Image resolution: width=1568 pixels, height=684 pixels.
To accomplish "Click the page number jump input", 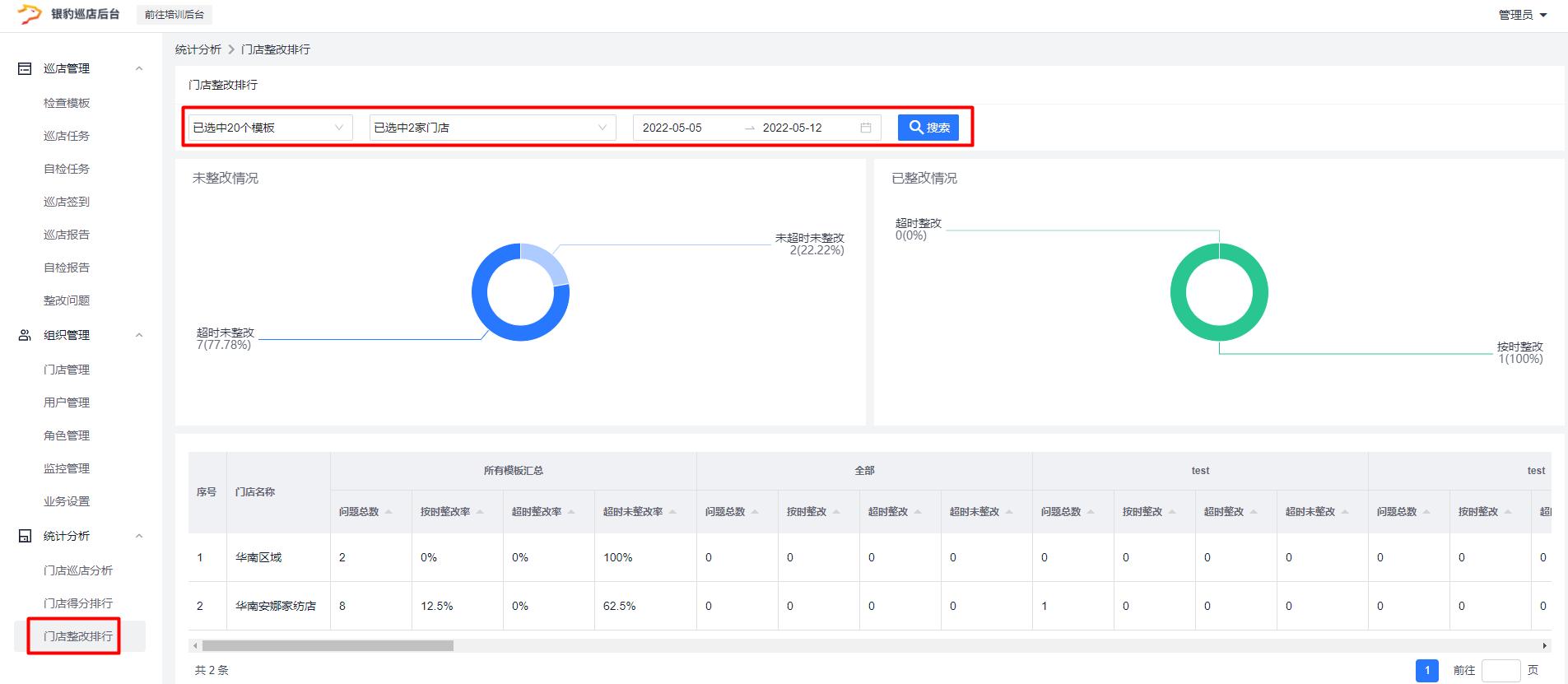I will point(1500,671).
